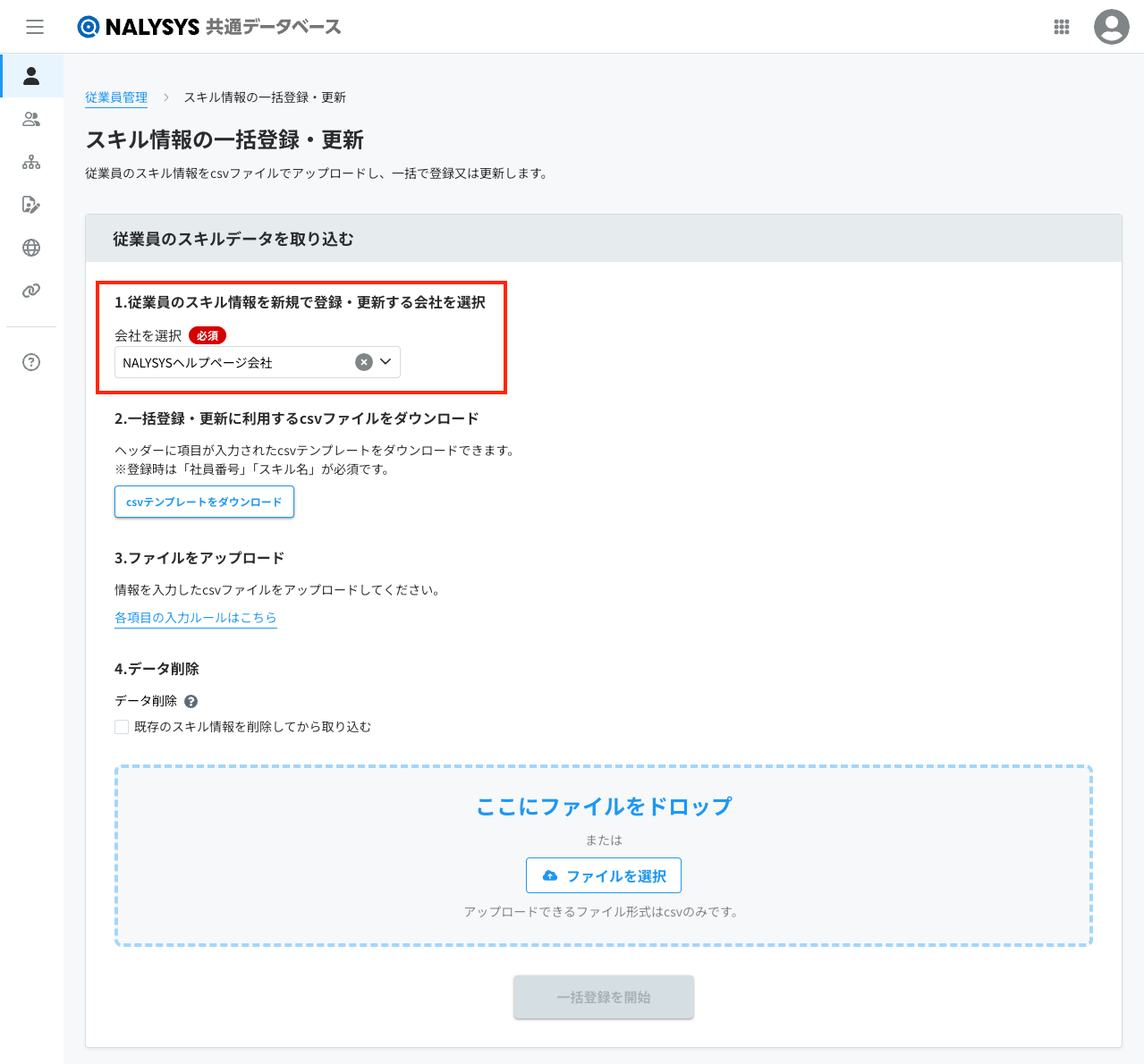This screenshot has height=1064, width=1144.
Task: Go to 従業員管理 breadcrumb link
Action: coord(116,97)
